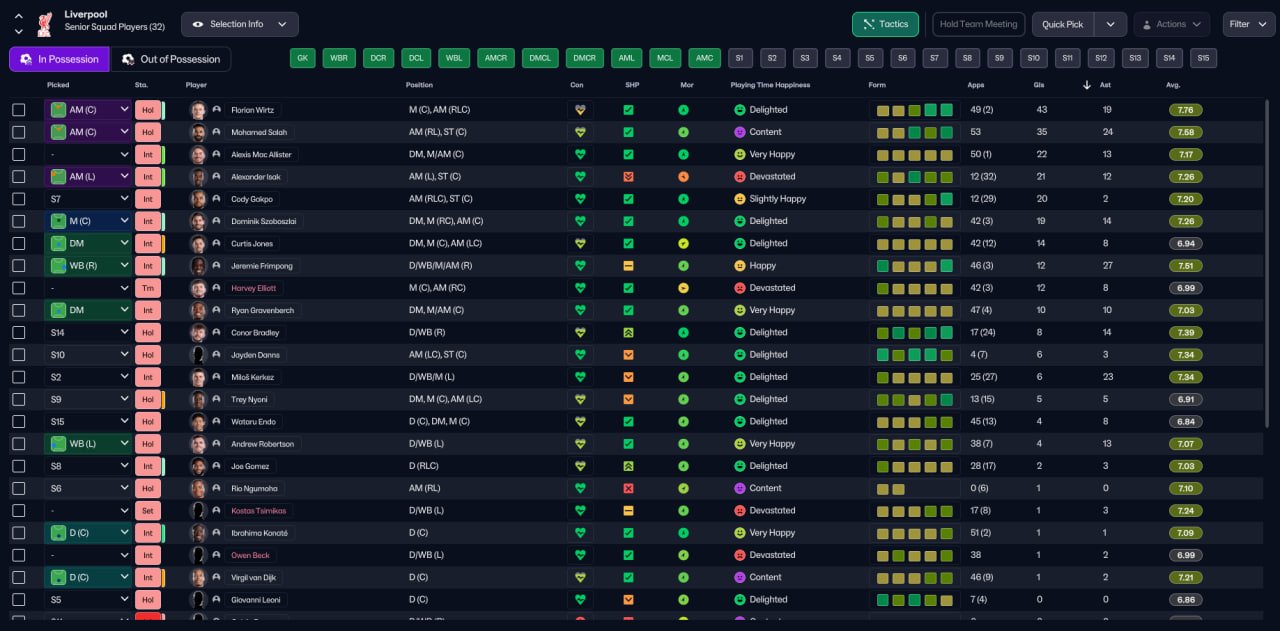Click the up chevron beside the Liverpool crest

(x=18, y=17)
